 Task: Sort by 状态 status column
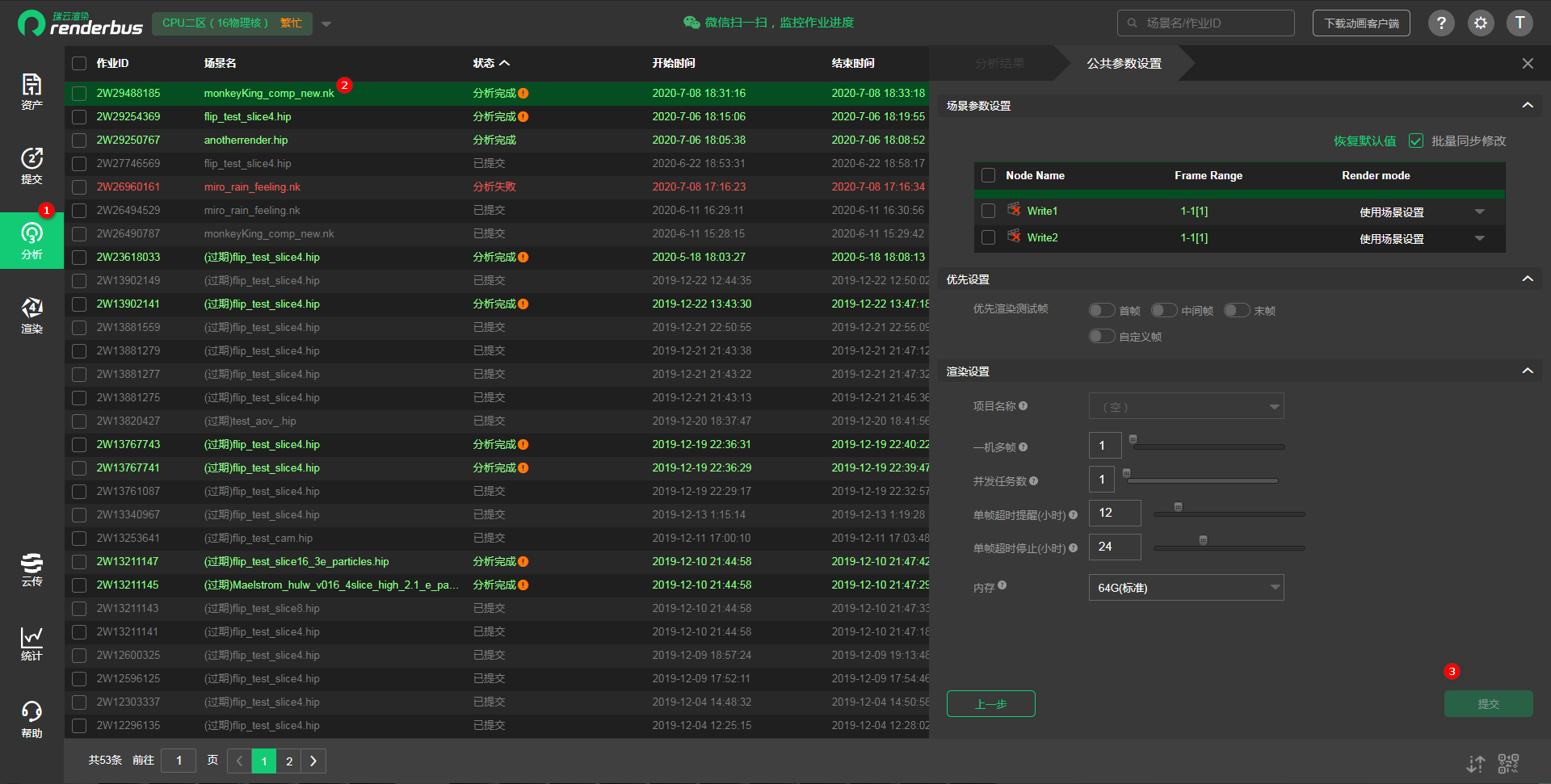click(491, 63)
